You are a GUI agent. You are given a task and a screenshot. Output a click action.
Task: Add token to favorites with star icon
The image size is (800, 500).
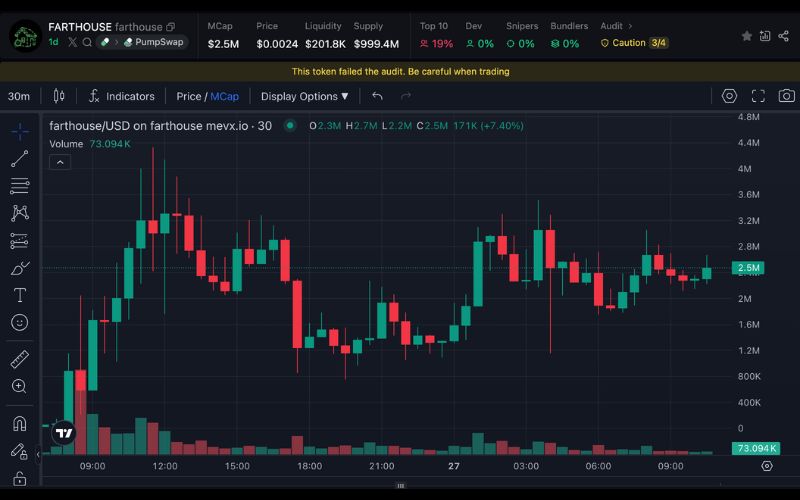pyautogui.click(x=746, y=36)
